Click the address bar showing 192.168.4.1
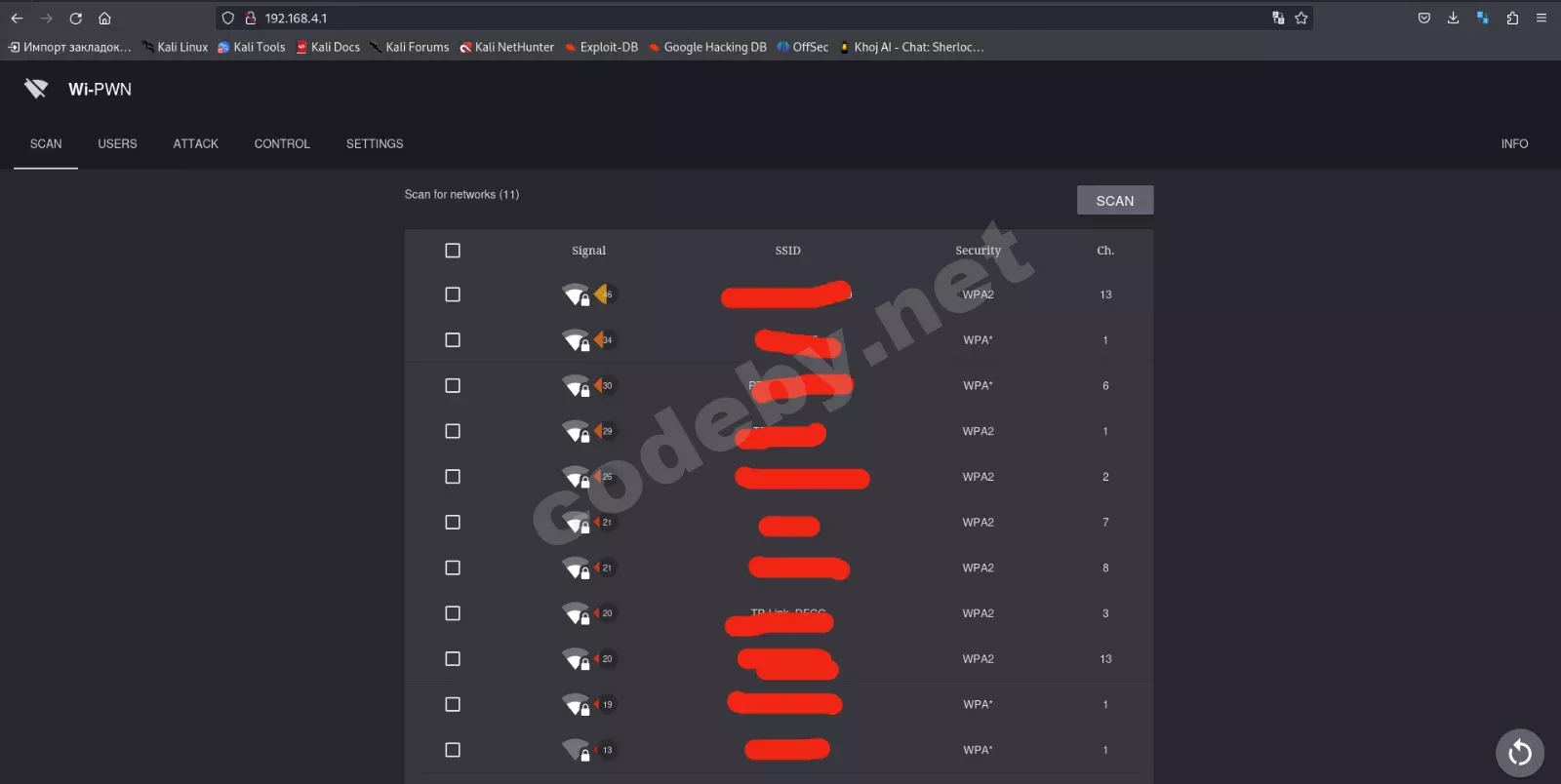The height and width of the screenshot is (784, 1561). [741, 19]
